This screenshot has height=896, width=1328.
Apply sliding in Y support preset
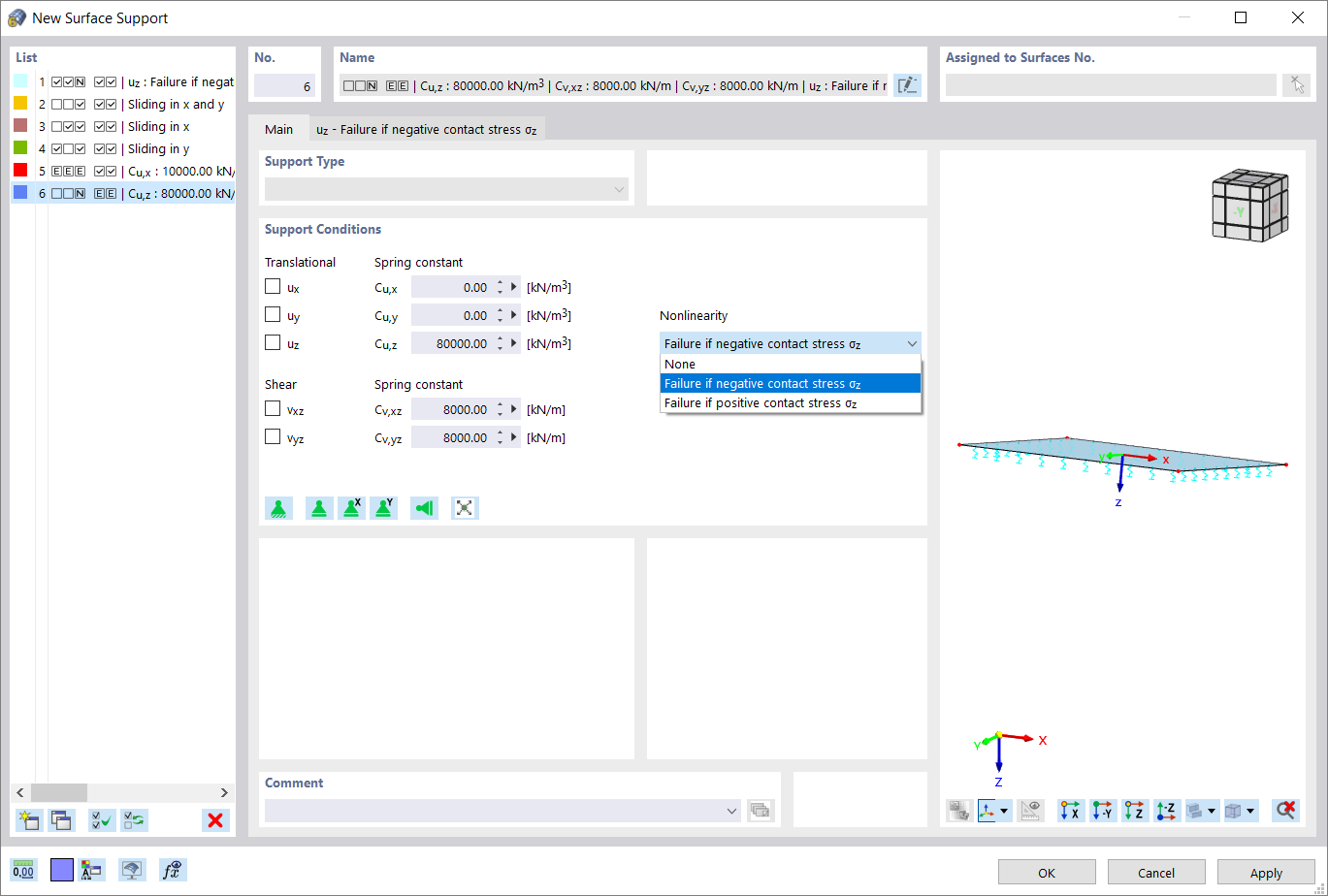coord(384,508)
